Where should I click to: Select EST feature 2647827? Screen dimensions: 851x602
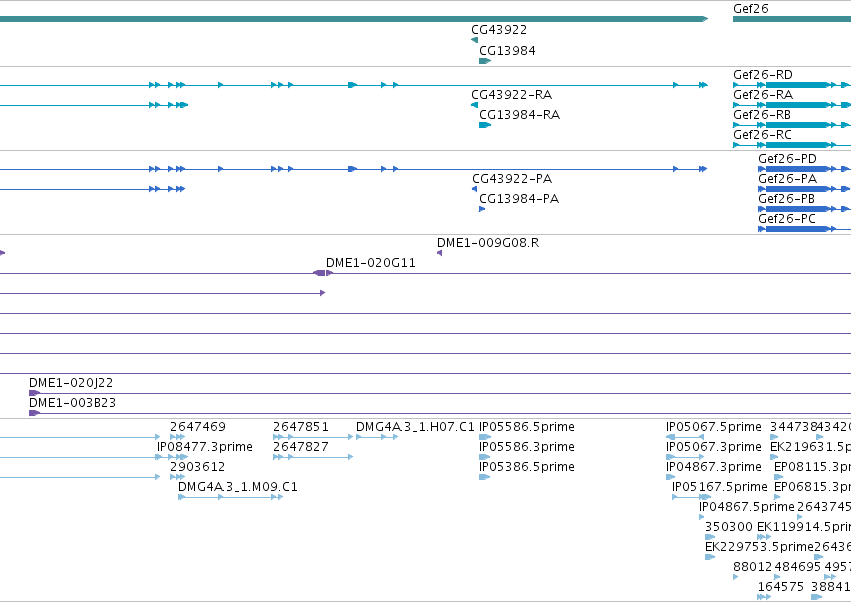pos(301,447)
